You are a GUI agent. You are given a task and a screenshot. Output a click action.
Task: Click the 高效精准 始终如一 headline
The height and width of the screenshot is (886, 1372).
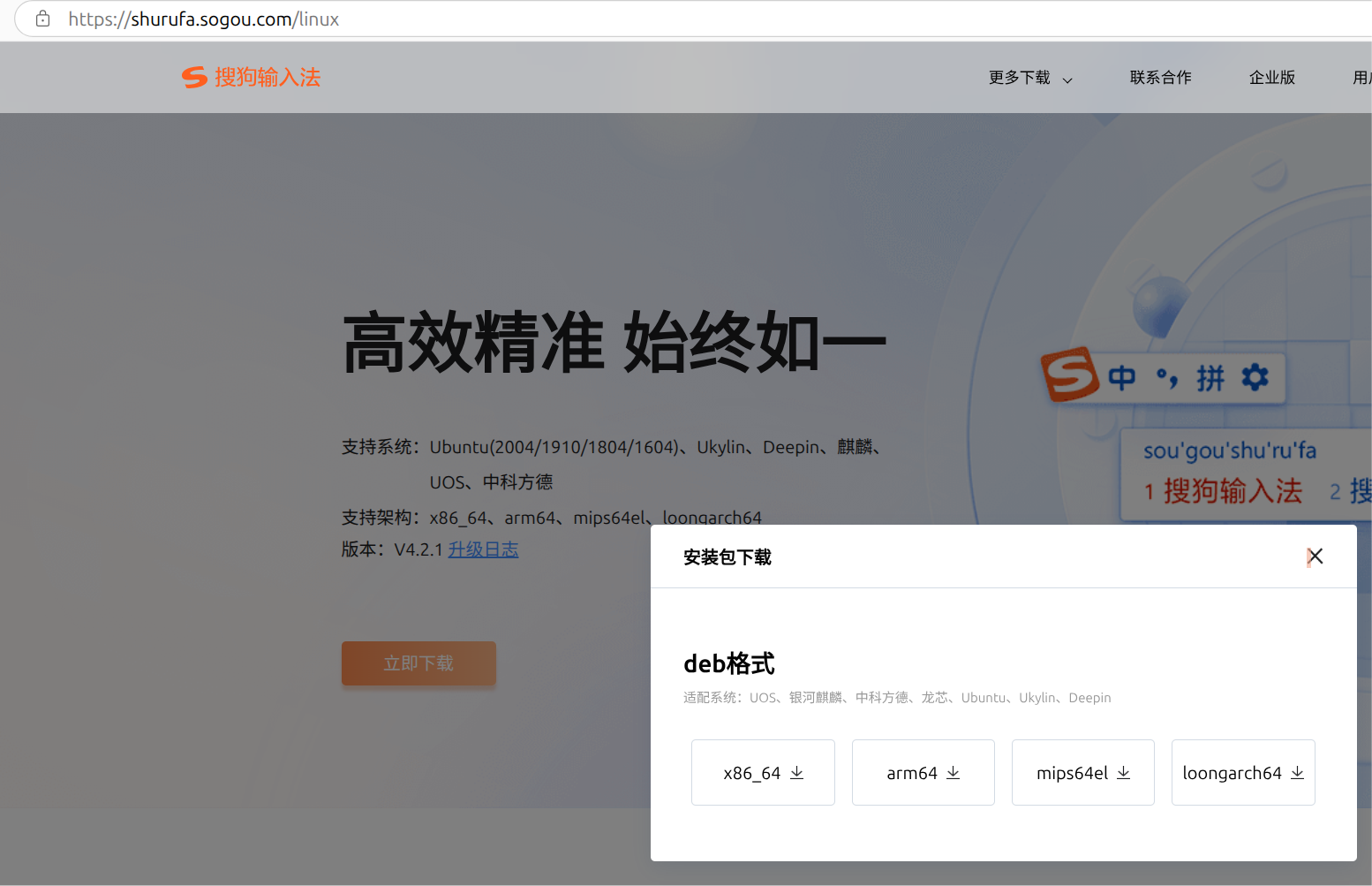[x=614, y=343]
